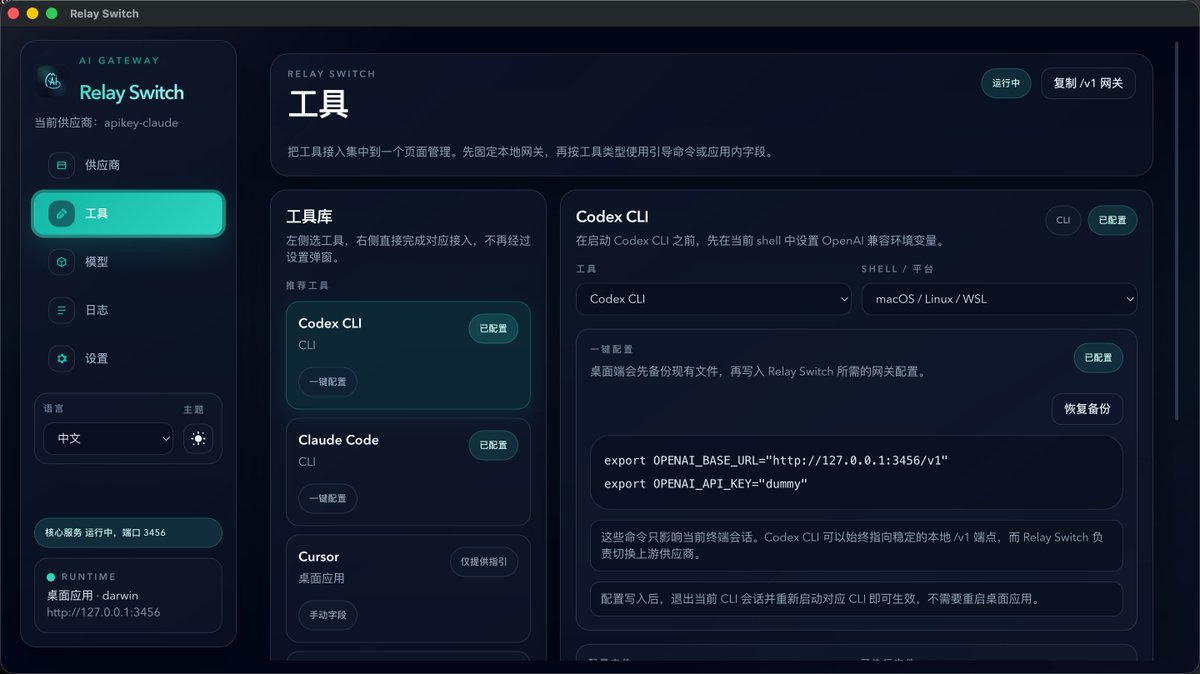Click the 恢复备份 button

(x=1087, y=409)
